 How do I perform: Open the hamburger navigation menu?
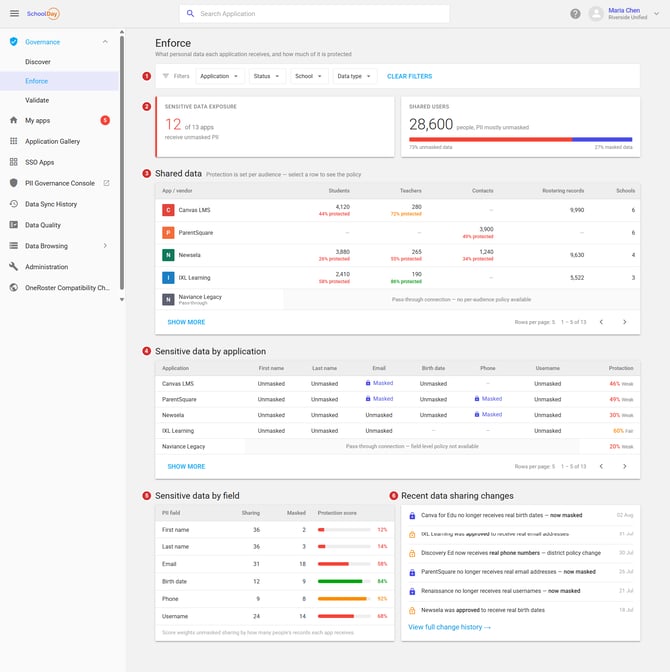point(14,13)
